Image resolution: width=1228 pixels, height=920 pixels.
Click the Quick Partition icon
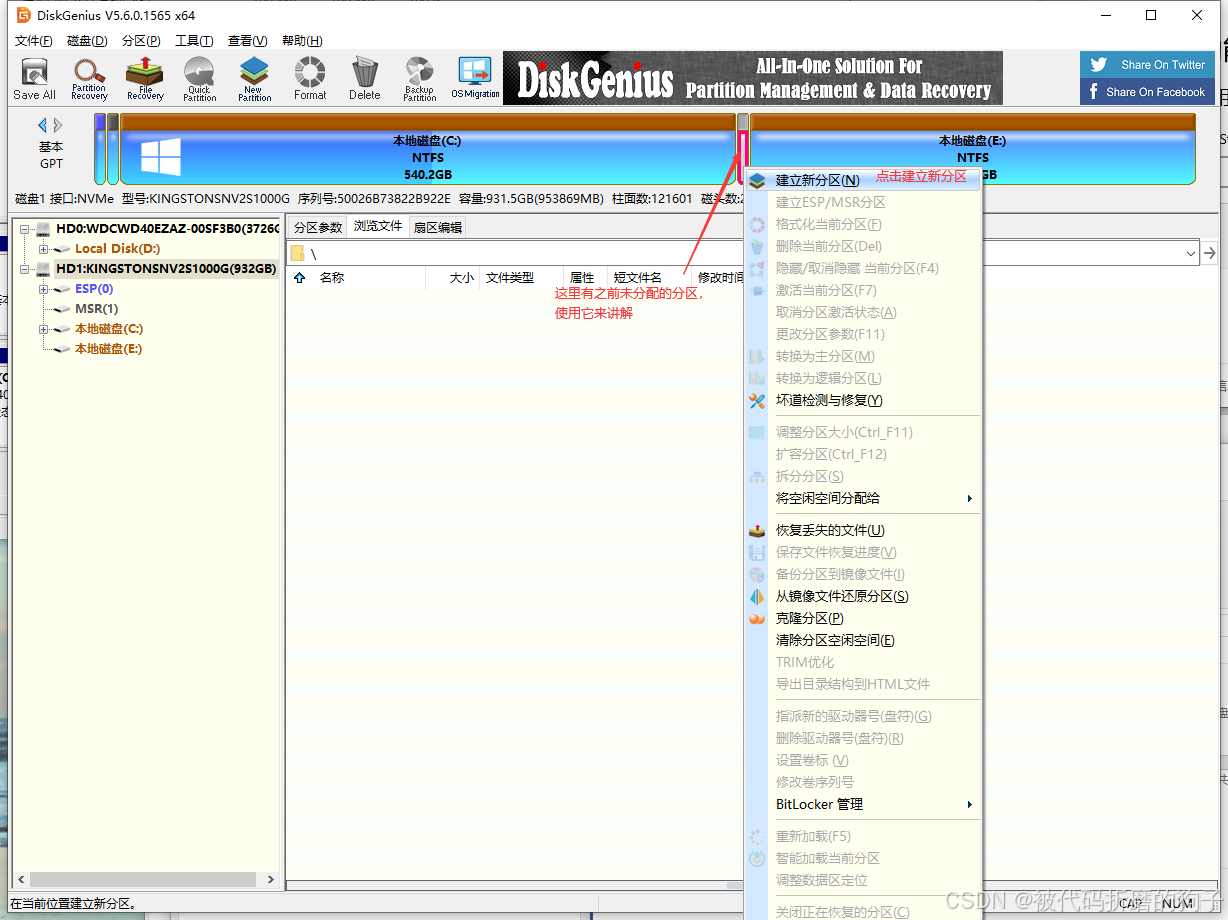(x=199, y=79)
